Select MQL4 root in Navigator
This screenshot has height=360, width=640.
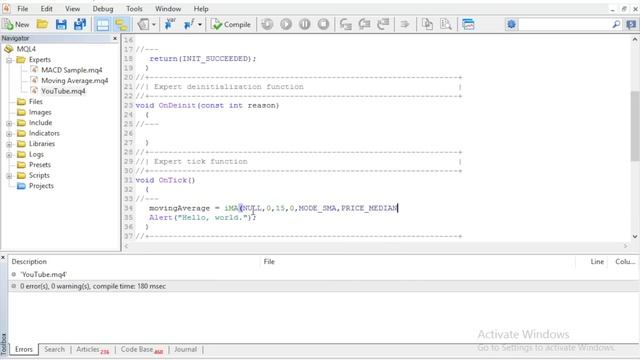[x=26, y=49]
